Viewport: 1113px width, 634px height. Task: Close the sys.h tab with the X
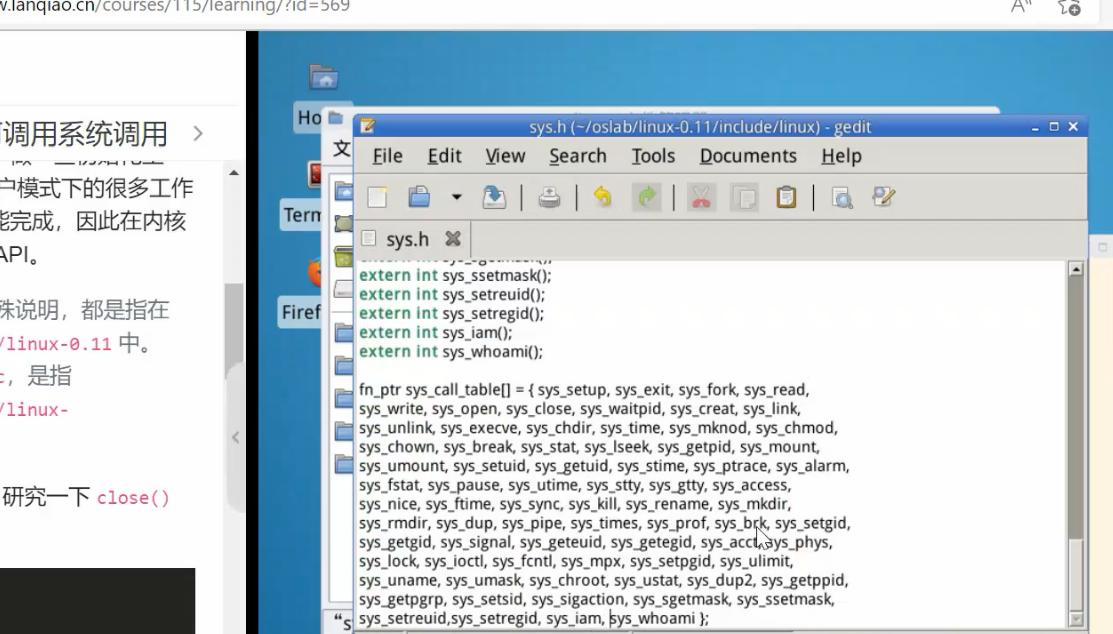[x=453, y=239]
